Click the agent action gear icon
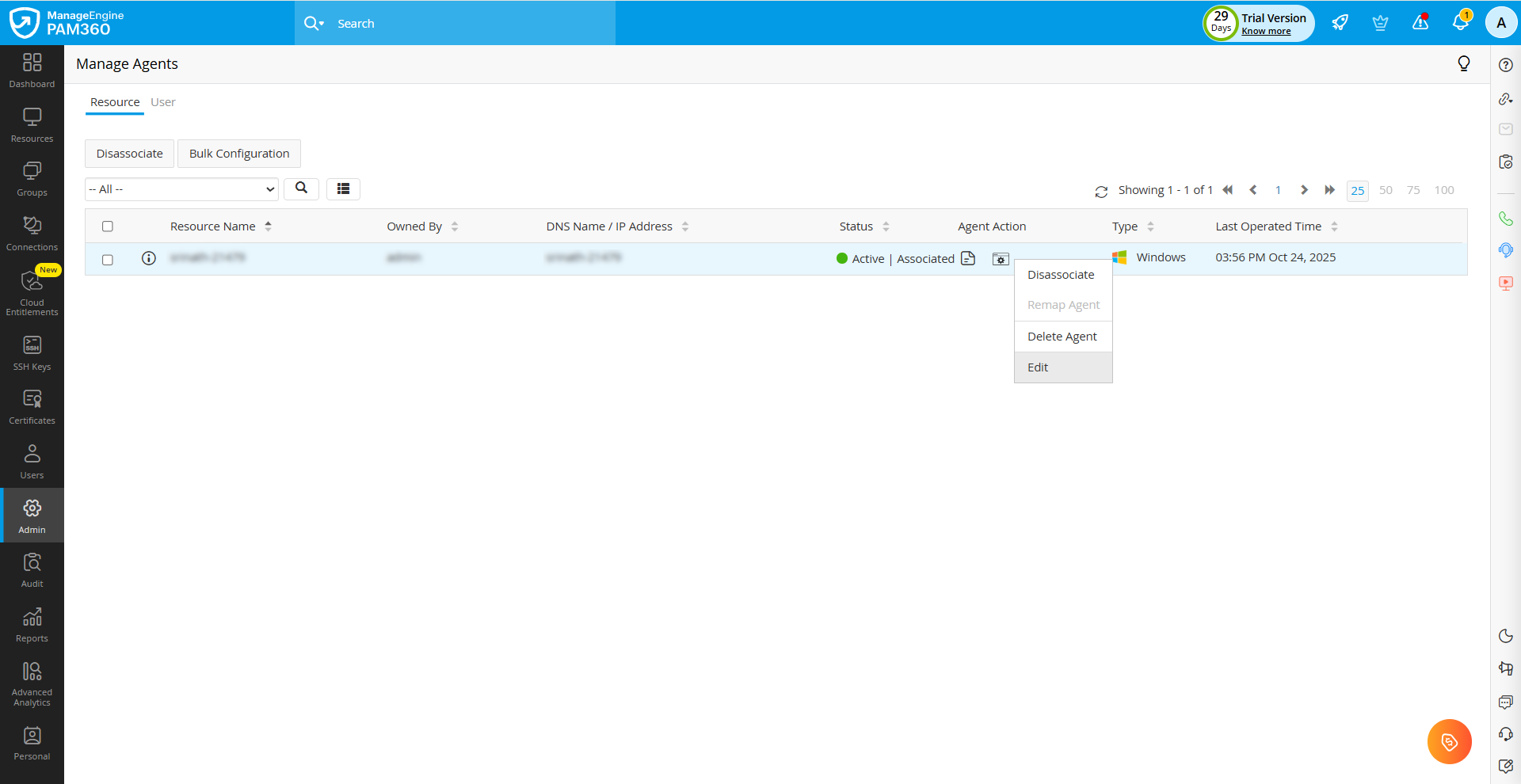 tap(1001, 259)
